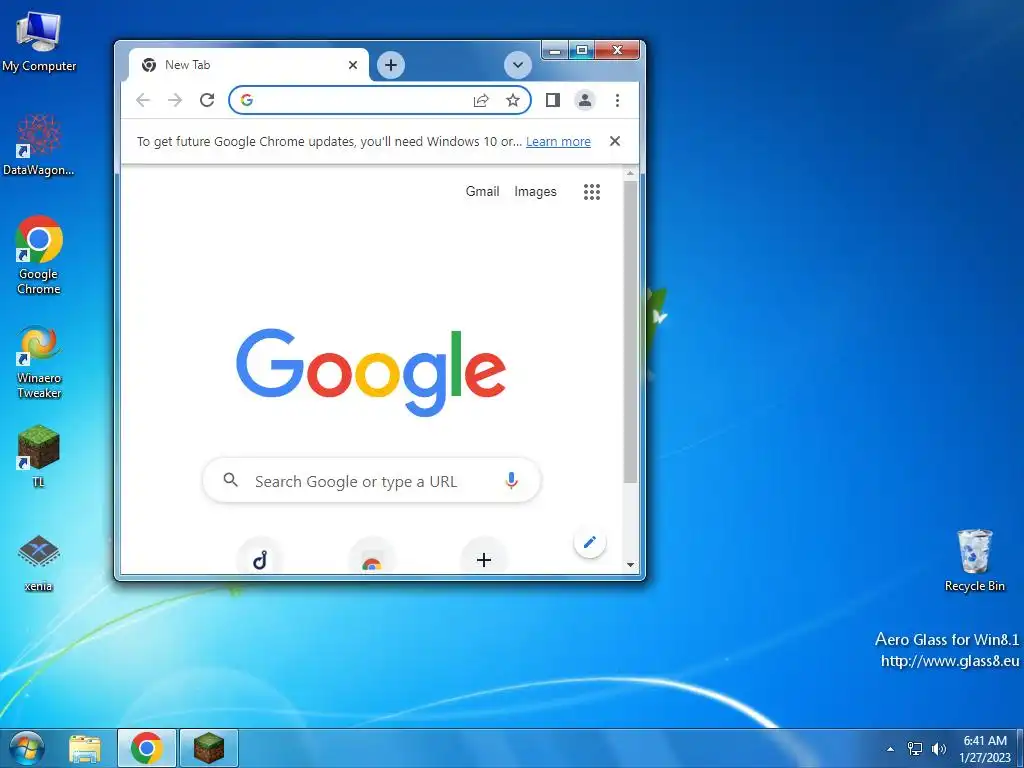Click the Google logo
The image size is (1024, 768).
(x=371, y=372)
